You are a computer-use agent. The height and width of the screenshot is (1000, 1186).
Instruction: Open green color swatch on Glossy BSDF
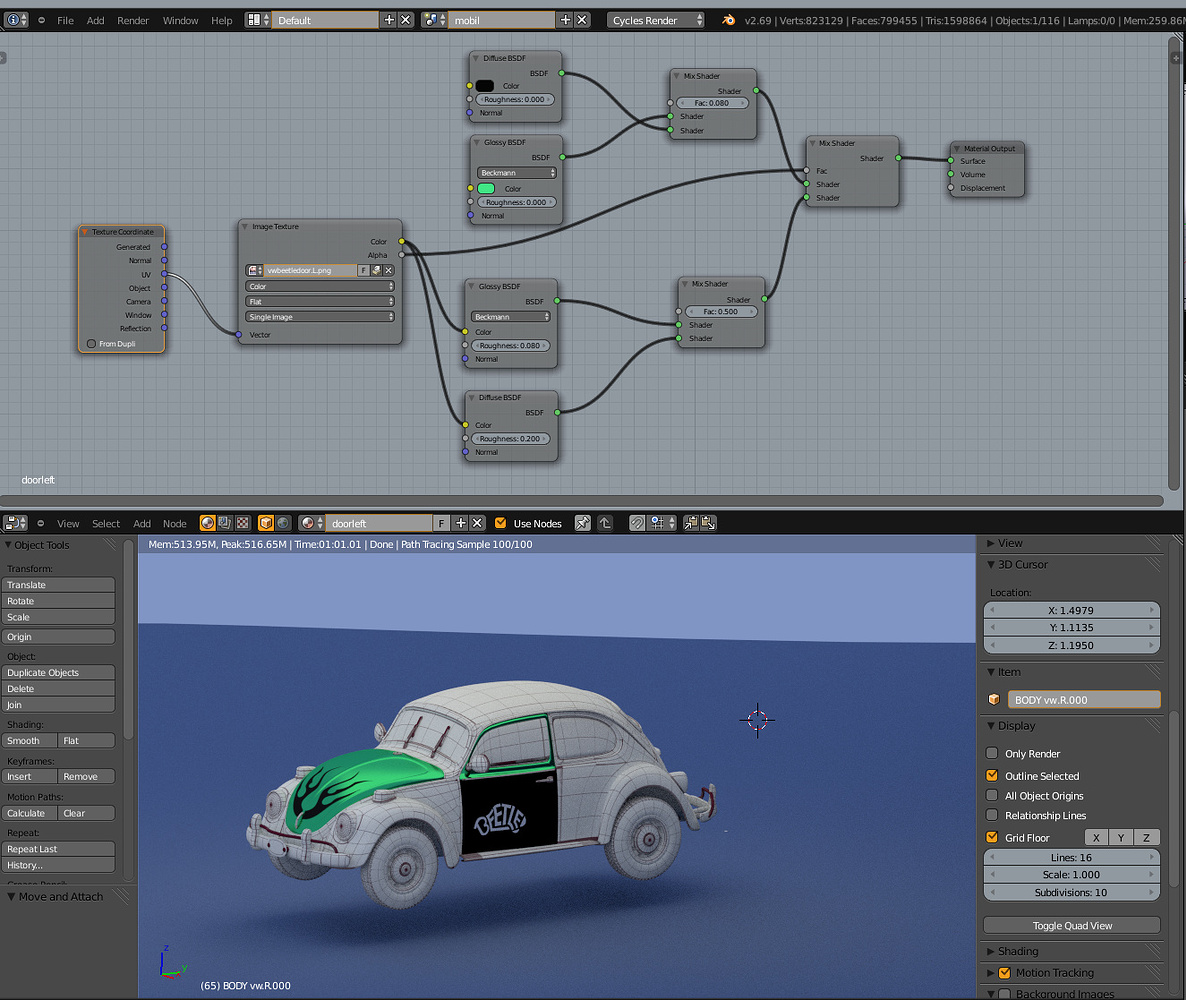click(x=486, y=188)
